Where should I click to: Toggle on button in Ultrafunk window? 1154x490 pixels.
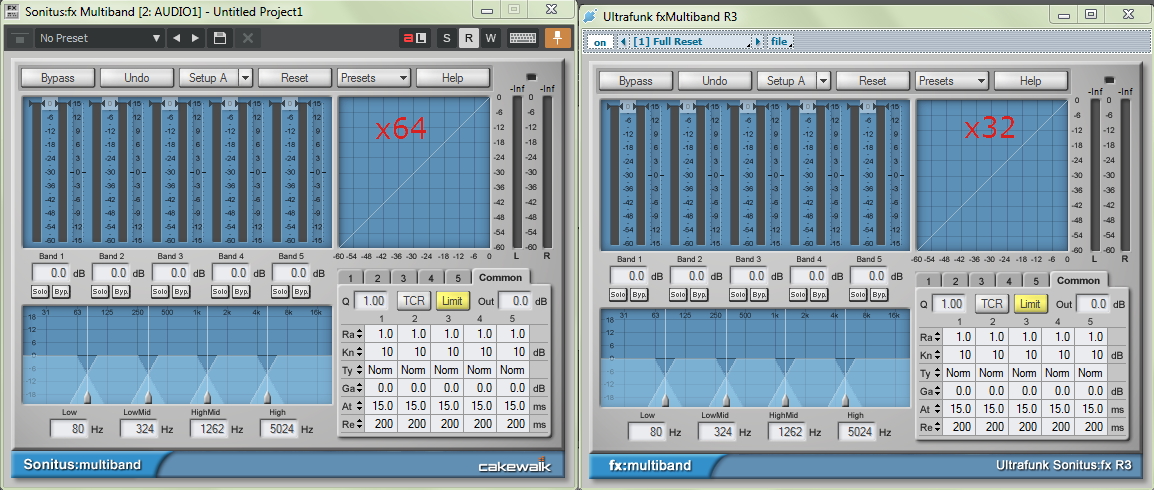coord(600,43)
